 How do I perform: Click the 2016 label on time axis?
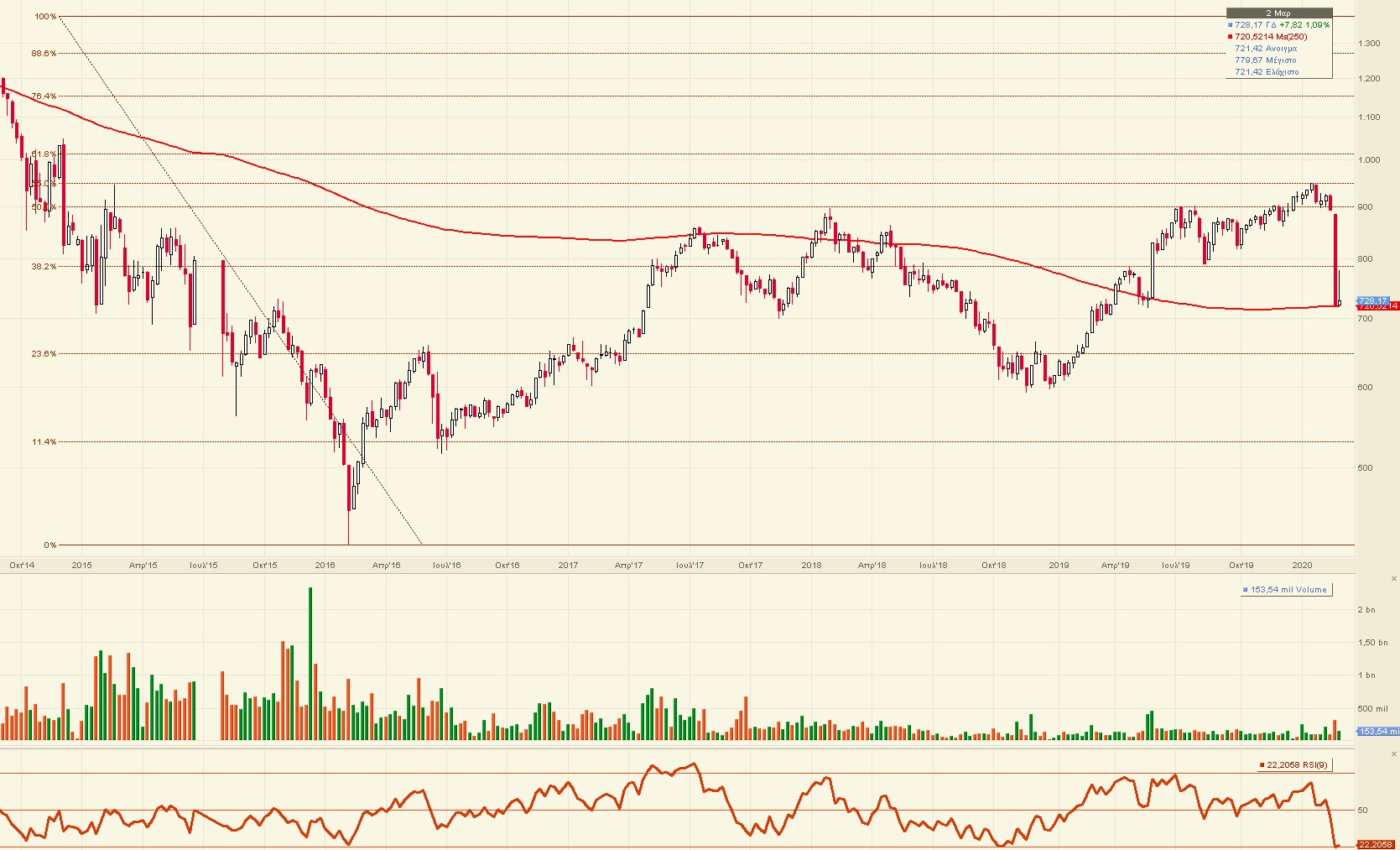click(325, 566)
